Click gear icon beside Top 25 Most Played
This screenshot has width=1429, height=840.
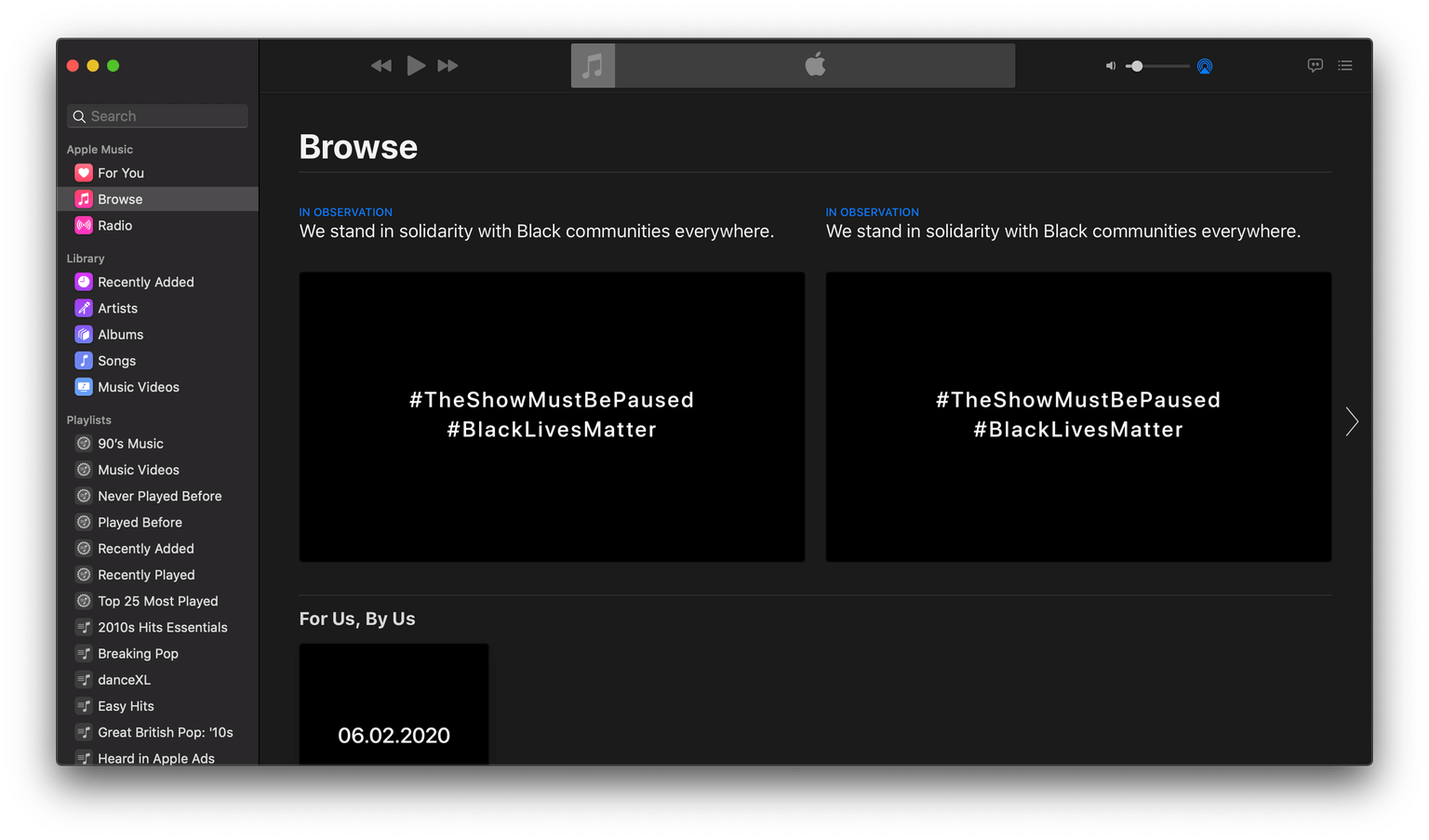[84, 601]
